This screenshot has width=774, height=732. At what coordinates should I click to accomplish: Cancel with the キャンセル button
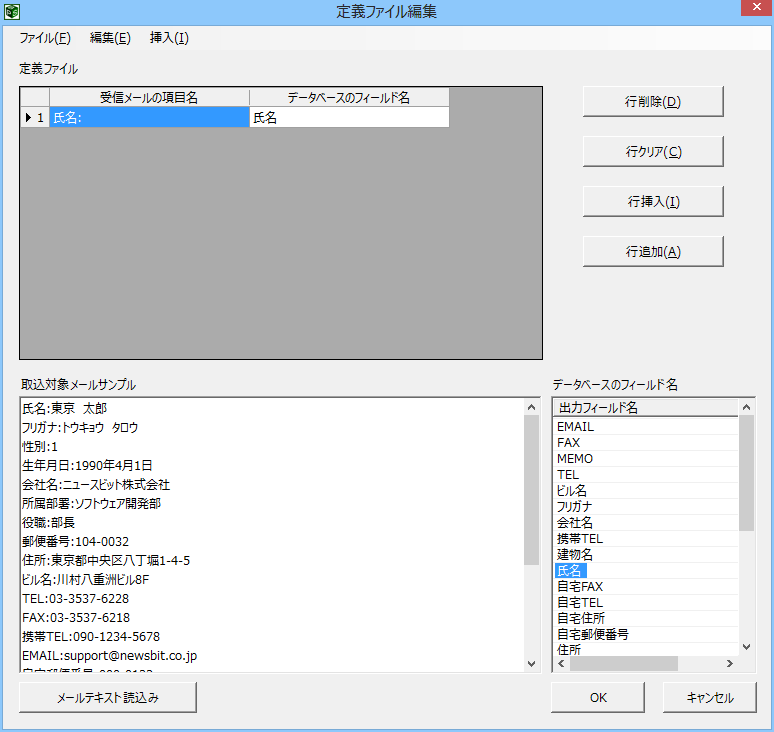709,697
